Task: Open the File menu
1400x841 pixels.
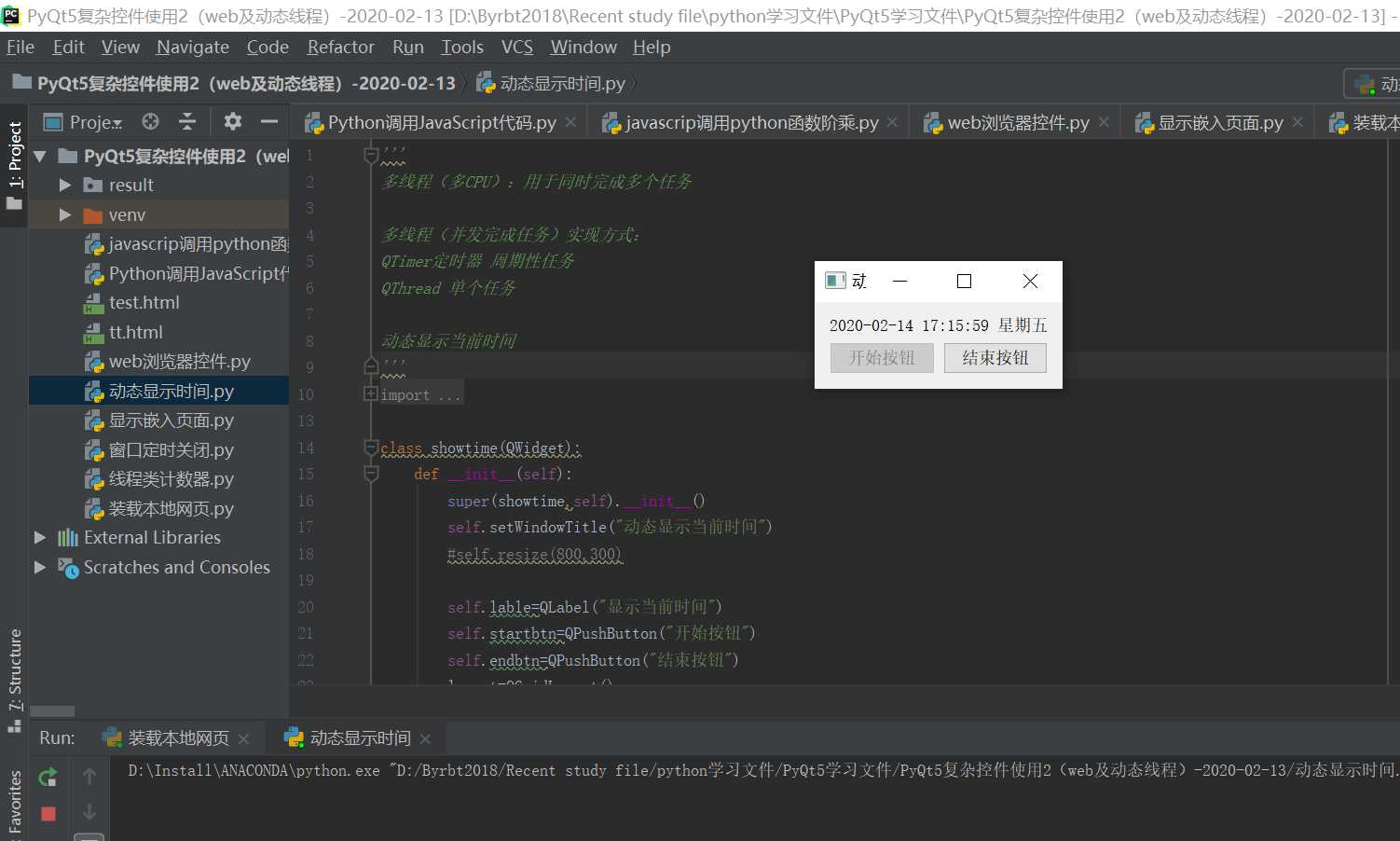Action: click(21, 47)
